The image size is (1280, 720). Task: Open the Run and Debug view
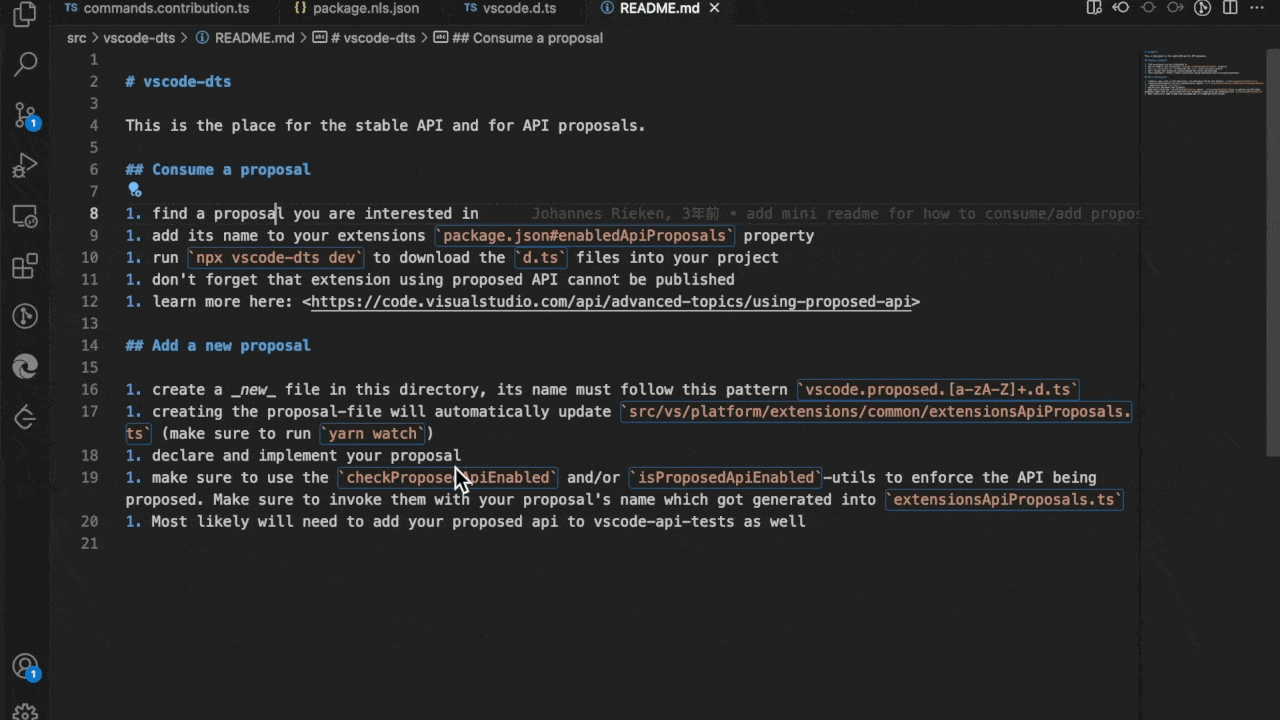click(25, 165)
